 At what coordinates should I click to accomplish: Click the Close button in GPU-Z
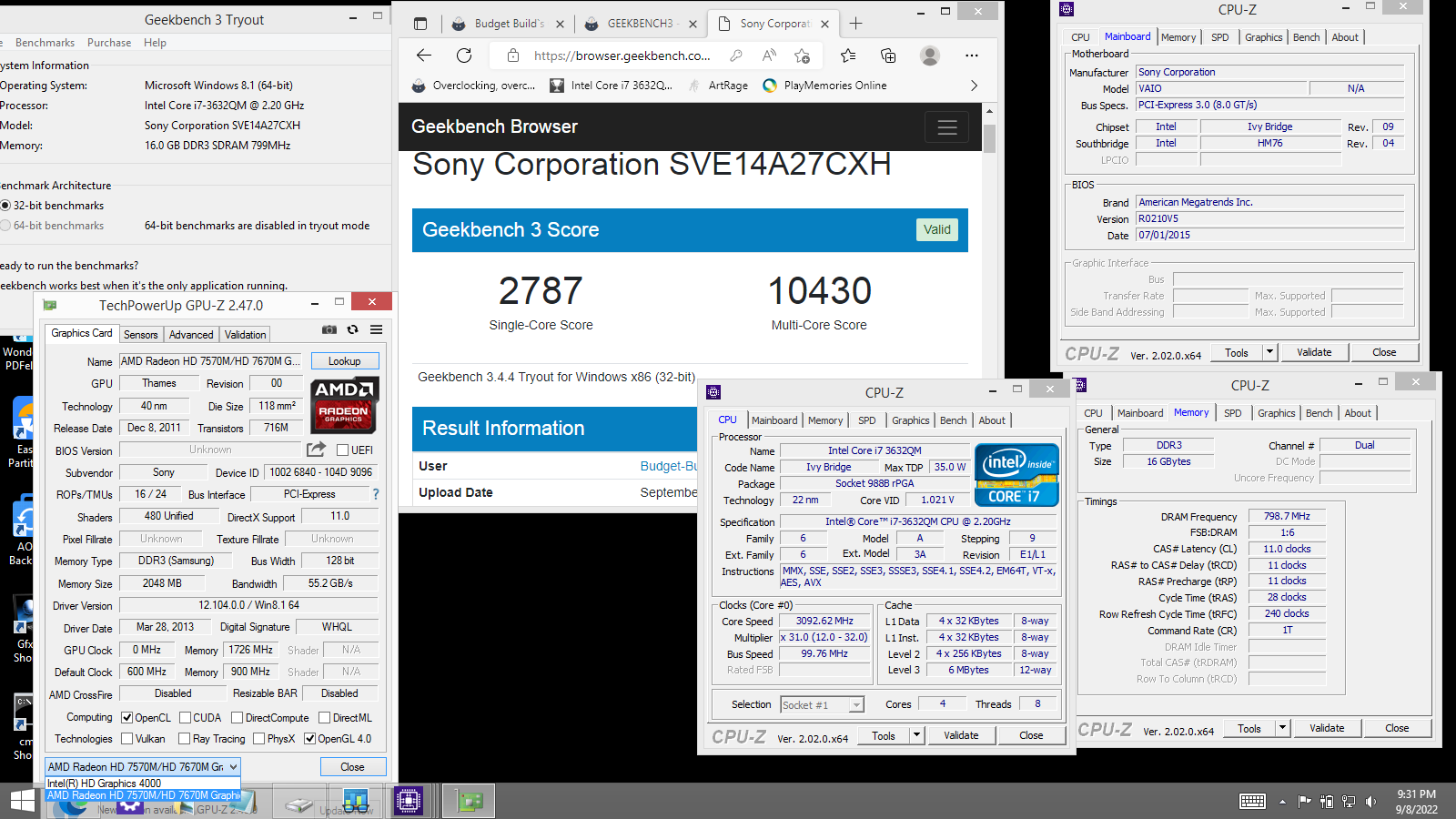tap(353, 766)
